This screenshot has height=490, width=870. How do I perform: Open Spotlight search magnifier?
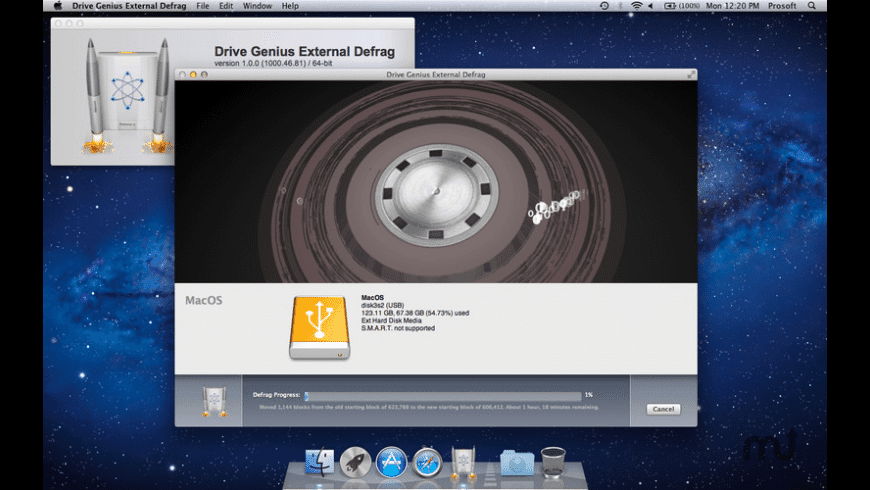812,6
